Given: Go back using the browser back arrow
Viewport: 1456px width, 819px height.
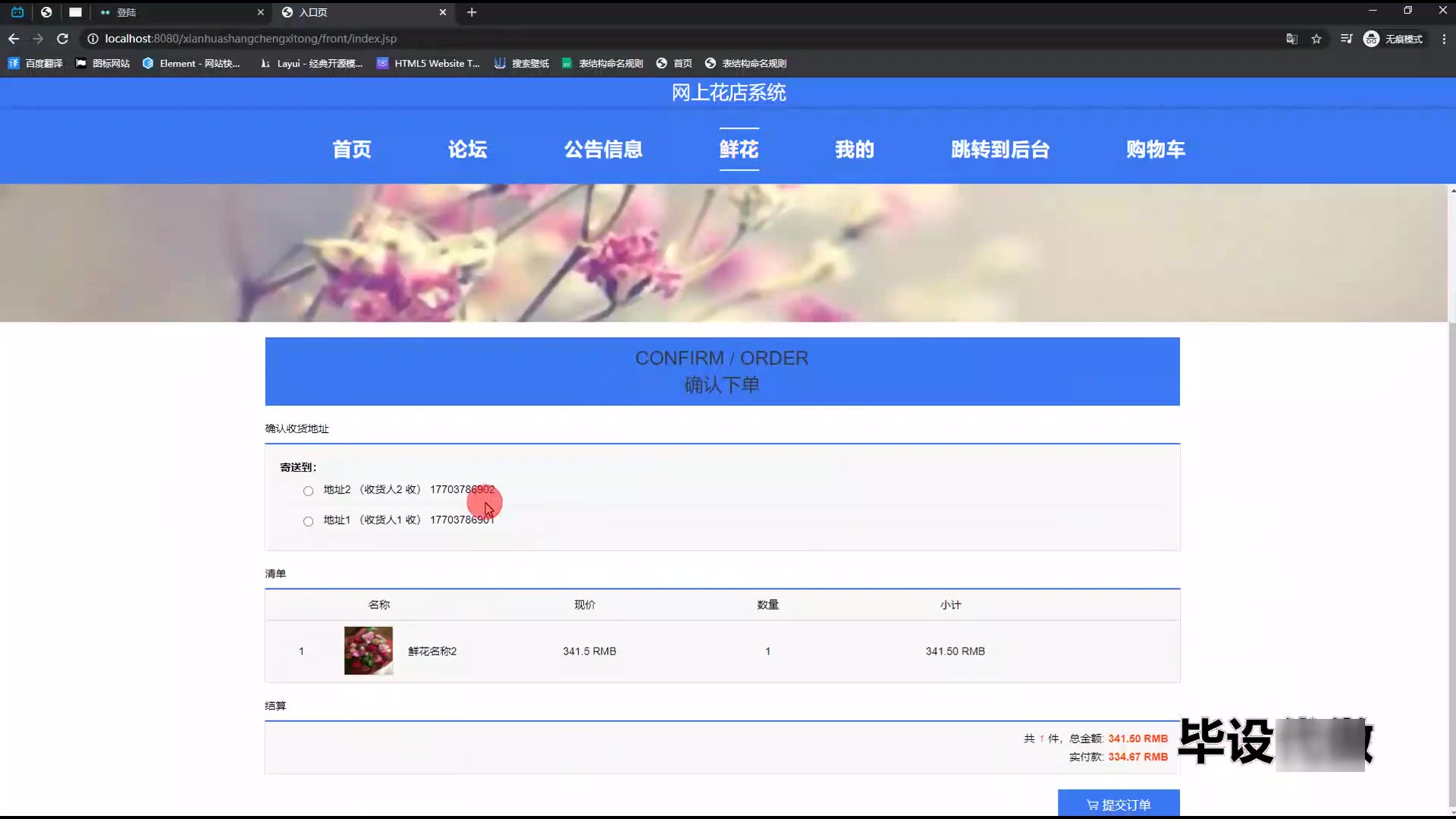Looking at the screenshot, I should tap(14, 39).
